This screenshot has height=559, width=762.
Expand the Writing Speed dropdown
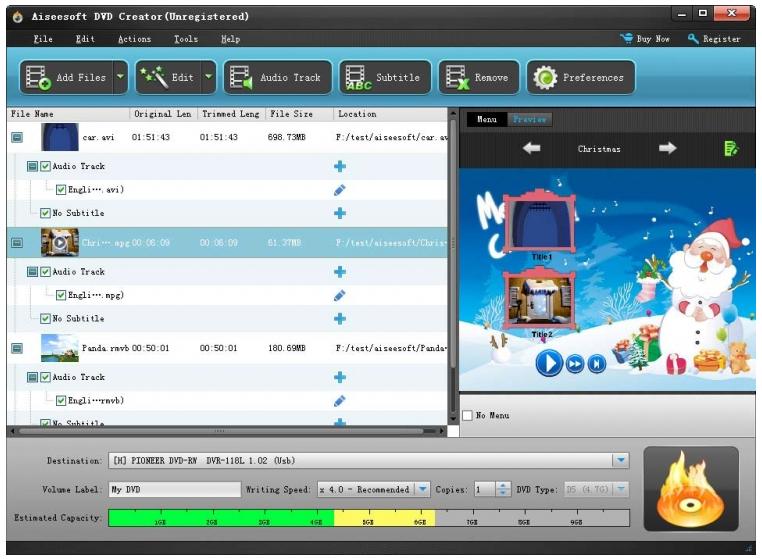tap(422, 489)
